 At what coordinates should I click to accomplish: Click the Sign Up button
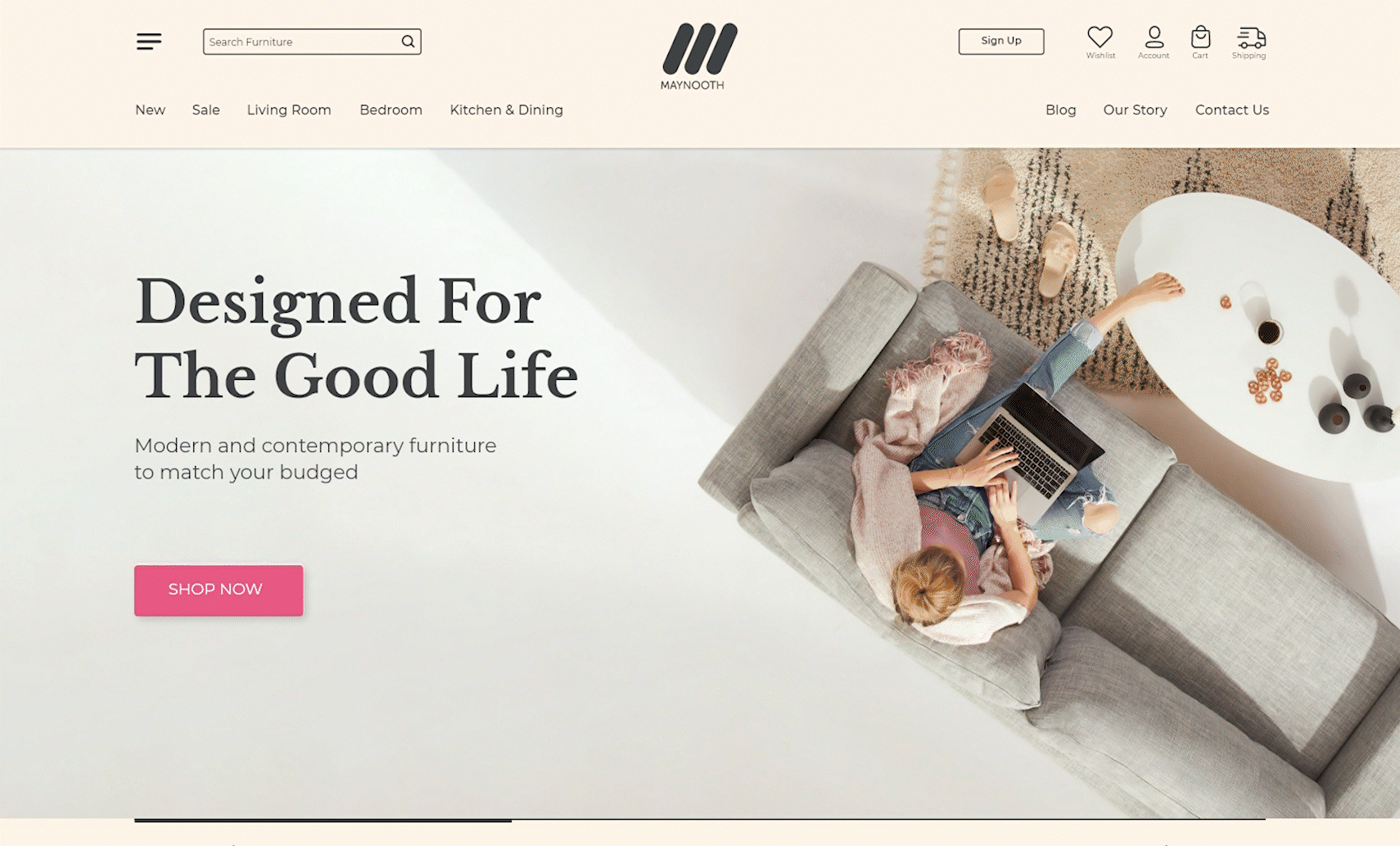[x=1001, y=41]
